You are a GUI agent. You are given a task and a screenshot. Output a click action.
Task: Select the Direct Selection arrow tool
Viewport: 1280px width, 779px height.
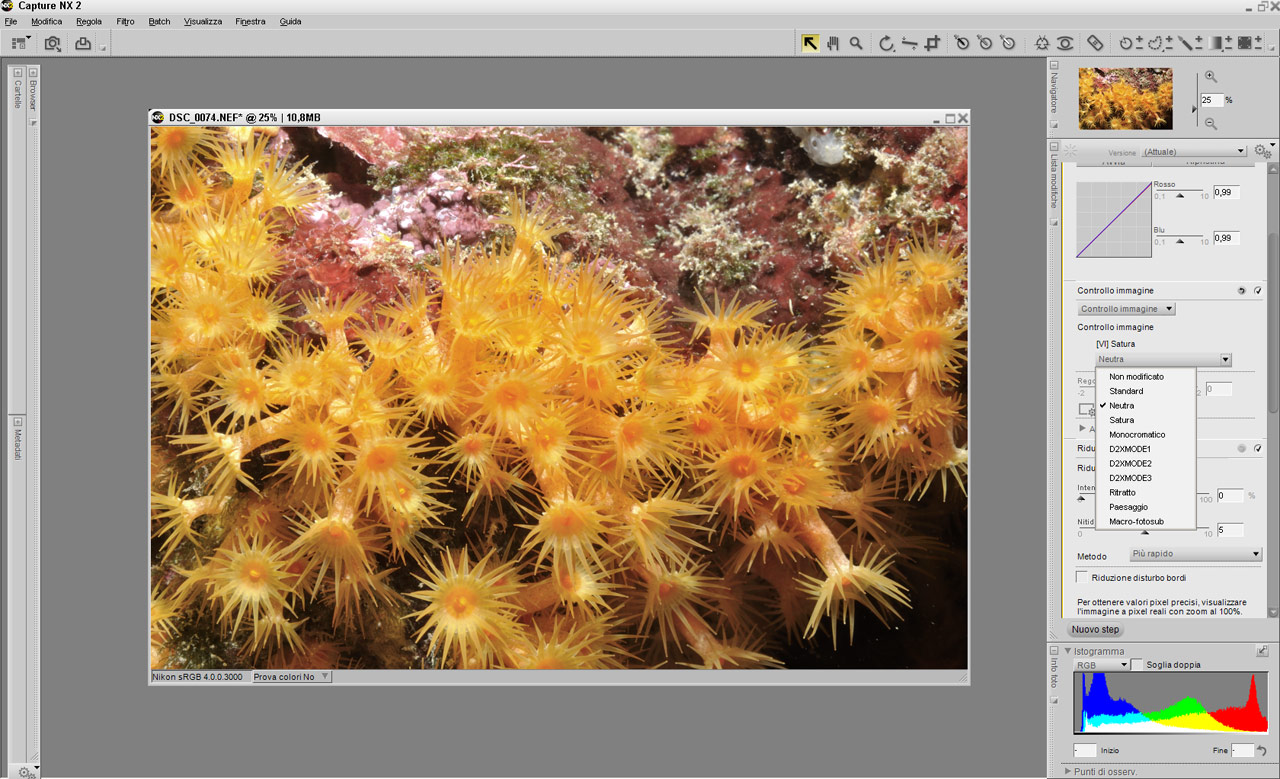[x=810, y=43]
